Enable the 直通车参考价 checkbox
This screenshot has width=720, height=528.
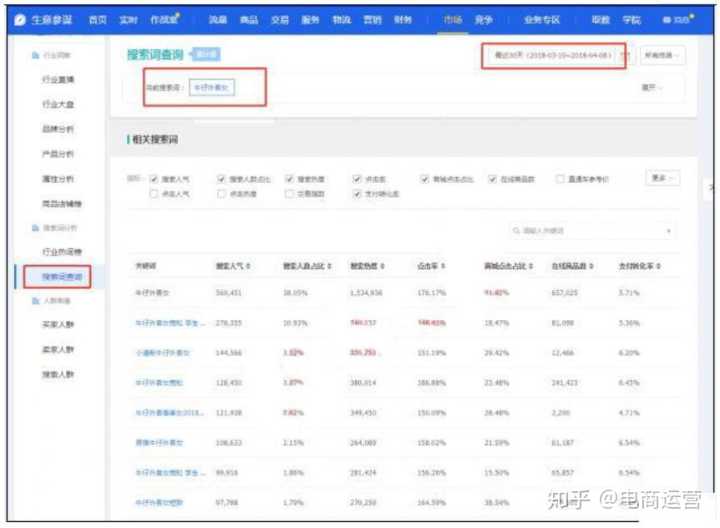(x=561, y=179)
